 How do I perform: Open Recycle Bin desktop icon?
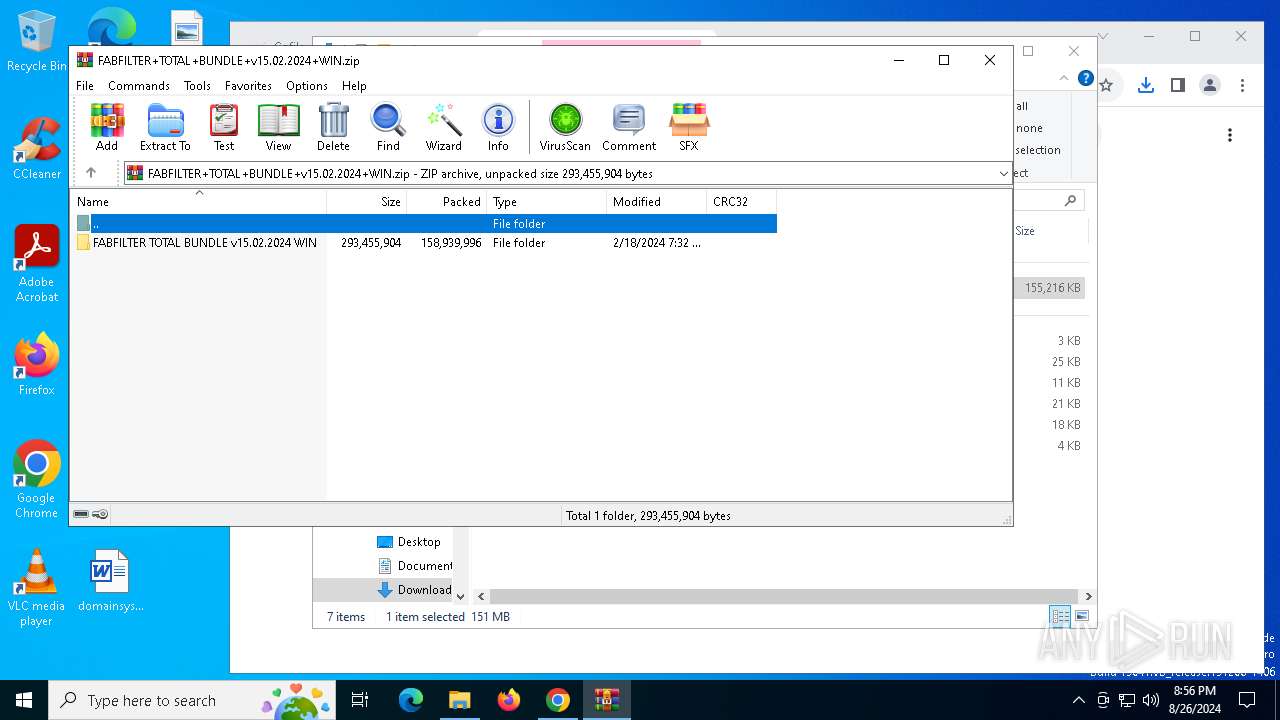coord(37,42)
